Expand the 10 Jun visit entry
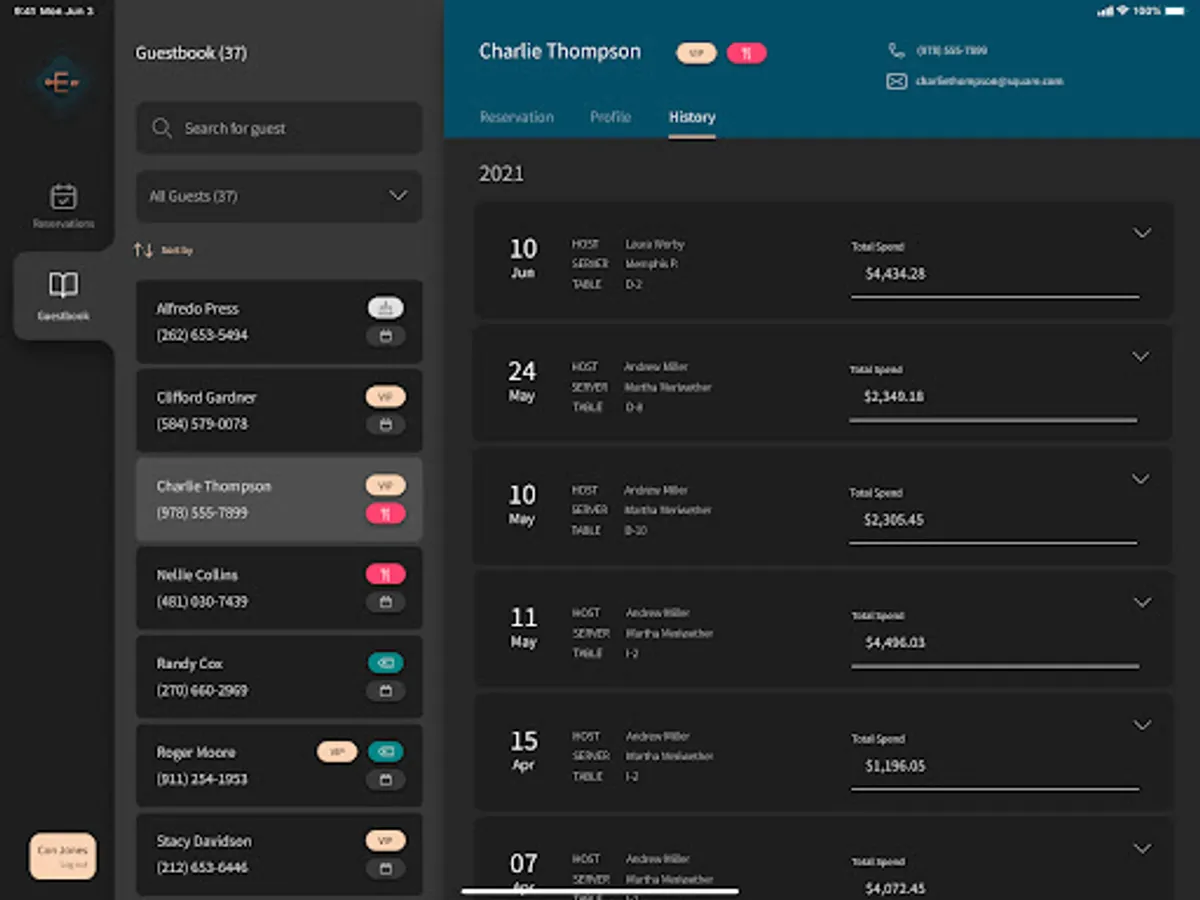Image resolution: width=1200 pixels, height=900 pixels. (x=1141, y=233)
